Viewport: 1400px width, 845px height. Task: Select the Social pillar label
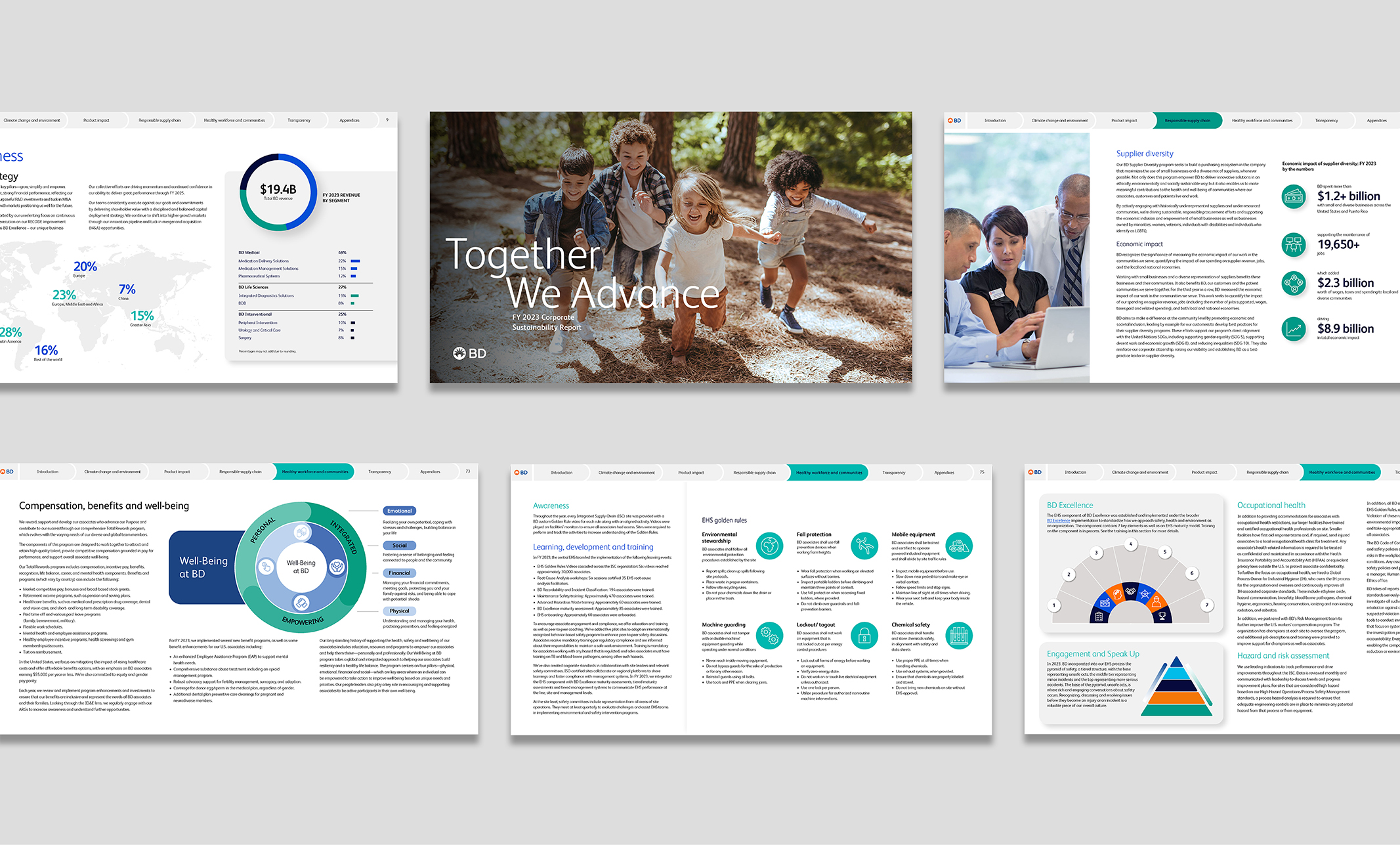(400, 545)
